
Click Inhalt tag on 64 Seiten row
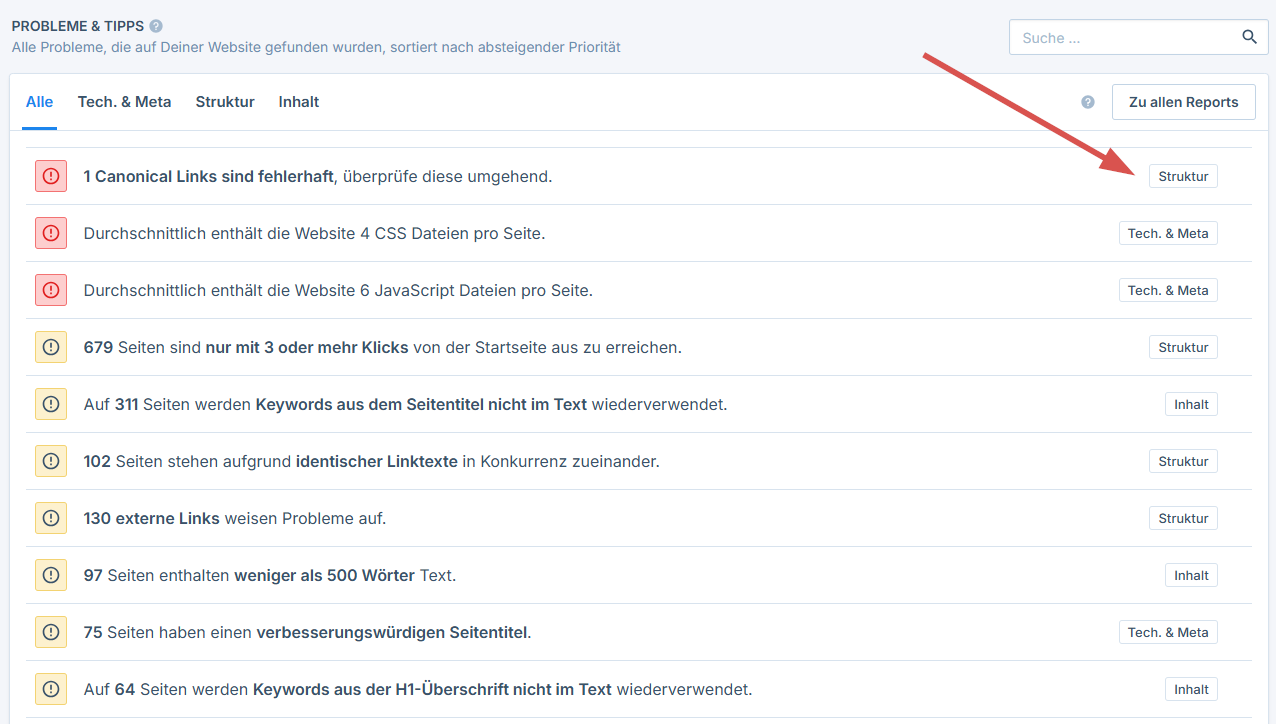click(1191, 689)
